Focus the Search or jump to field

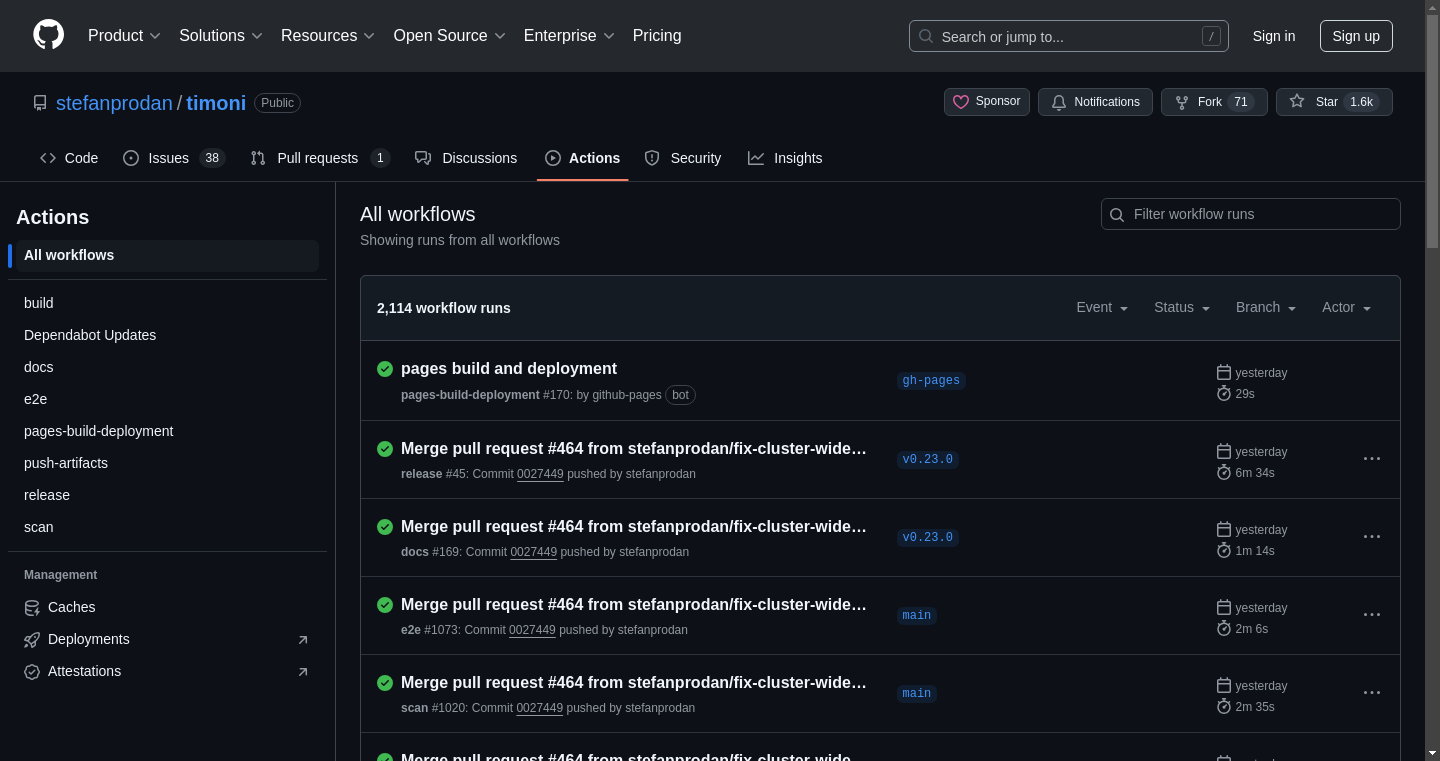point(1068,36)
